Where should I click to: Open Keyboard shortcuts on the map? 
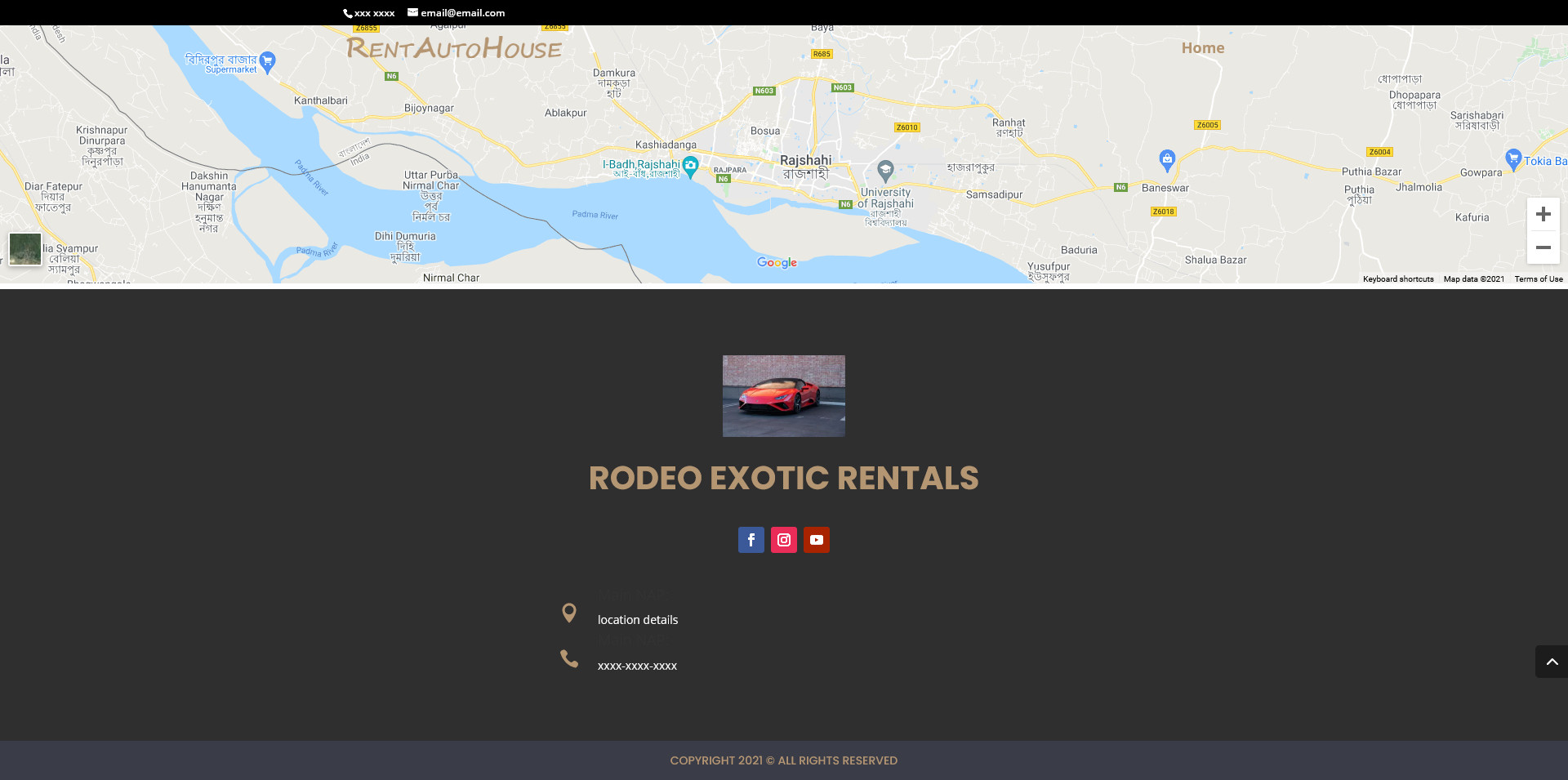coord(1398,279)
